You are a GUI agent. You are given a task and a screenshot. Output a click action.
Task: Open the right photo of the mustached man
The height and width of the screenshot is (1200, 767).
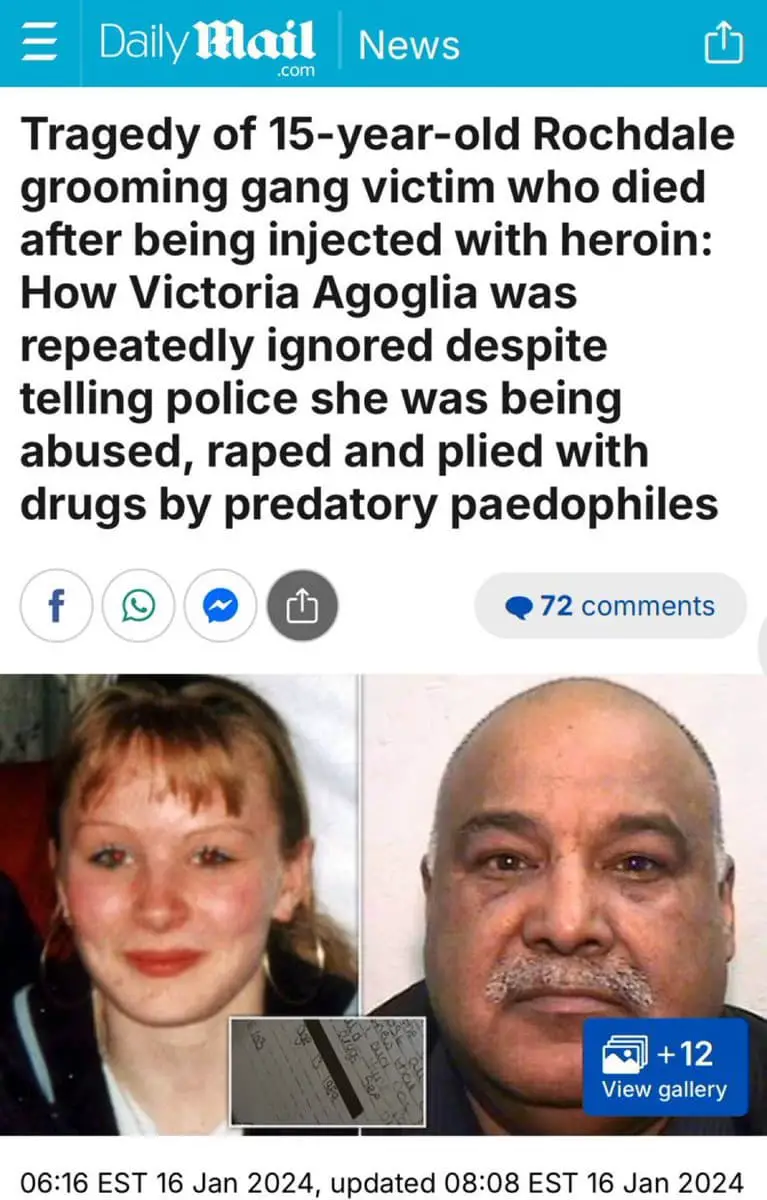coord(564,903)
